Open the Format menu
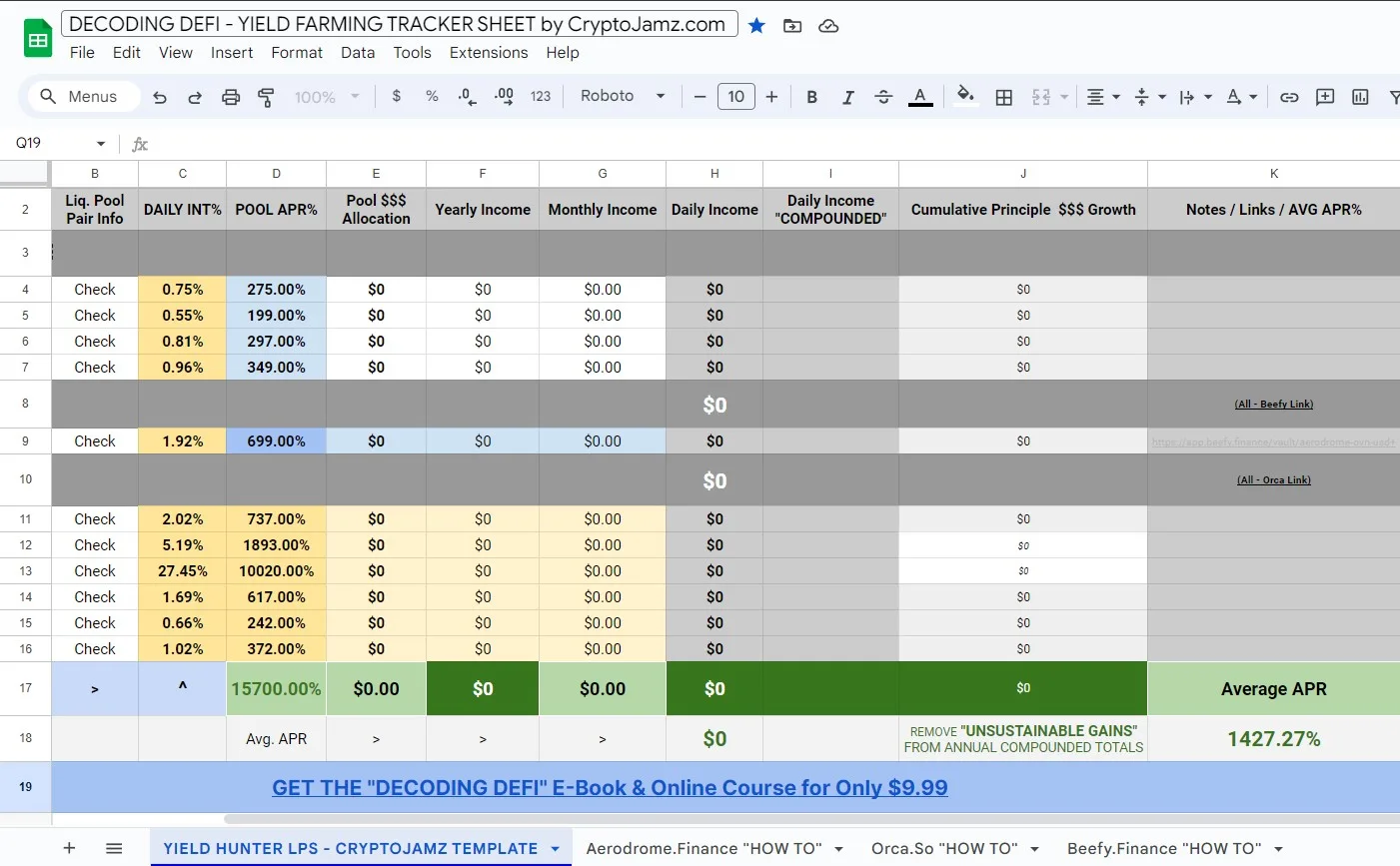The height and width of the screenshot is (866, 1400). [x=297, y=53]
